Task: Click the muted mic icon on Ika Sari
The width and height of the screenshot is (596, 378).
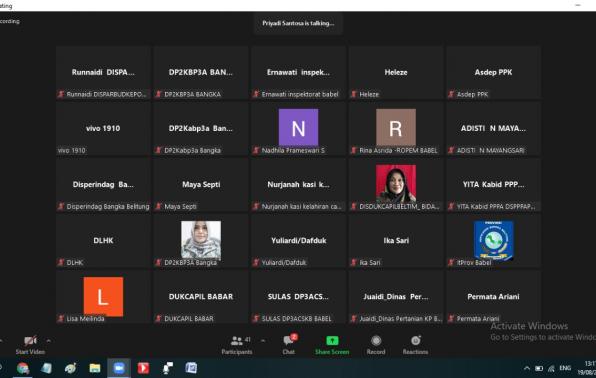Action: [x=353, y=262]
